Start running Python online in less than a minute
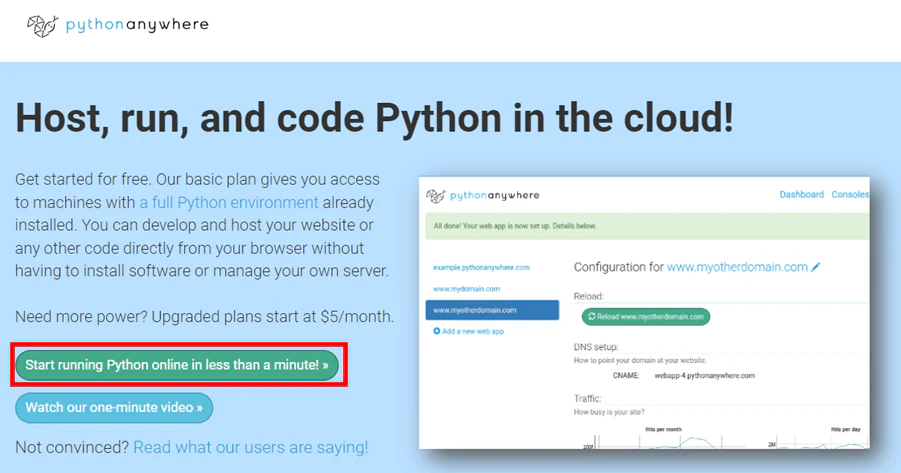The width and height of the screenshot is (901, 473). click(x=177, y=365)
